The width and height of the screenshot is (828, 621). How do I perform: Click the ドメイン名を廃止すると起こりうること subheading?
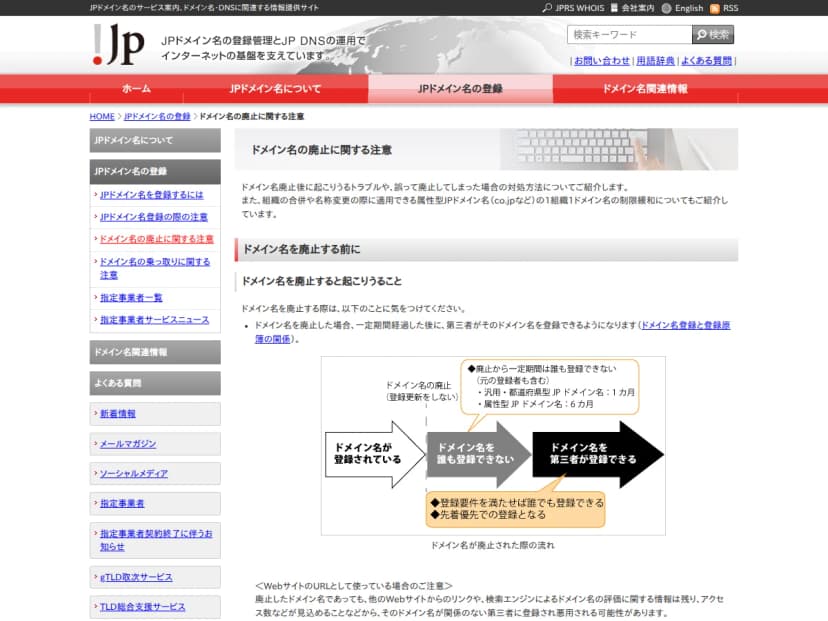(x=322, y=281)
